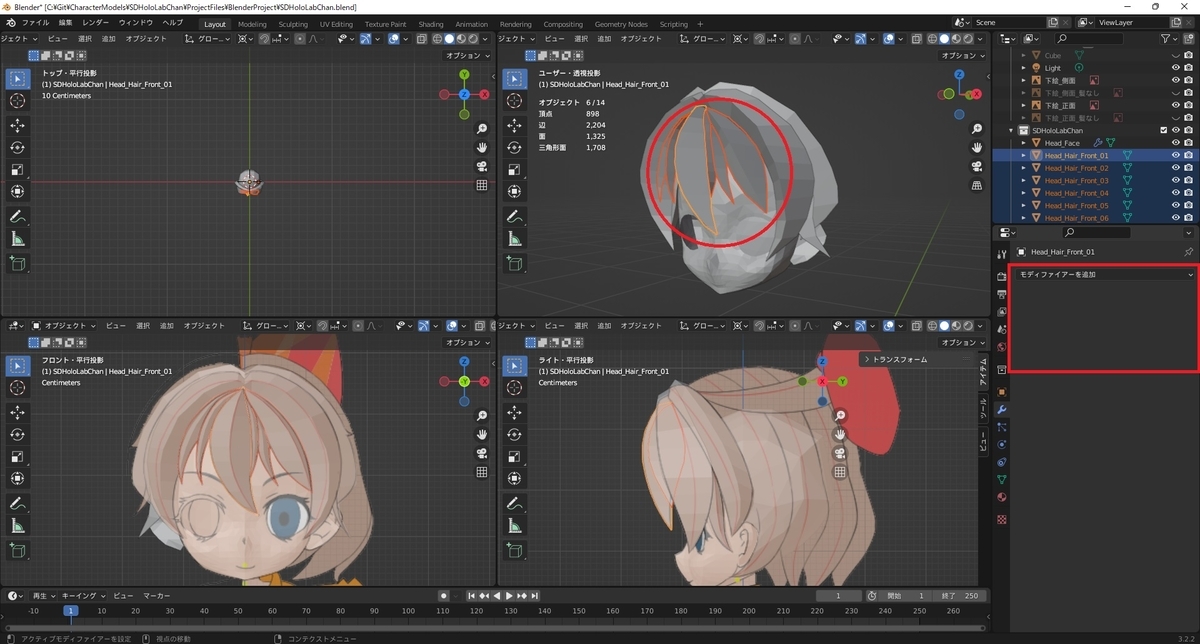1200x644 pixels.
Task: Switch to the Geometry Nodes workspace tab
Action: (x=621, y=23)
